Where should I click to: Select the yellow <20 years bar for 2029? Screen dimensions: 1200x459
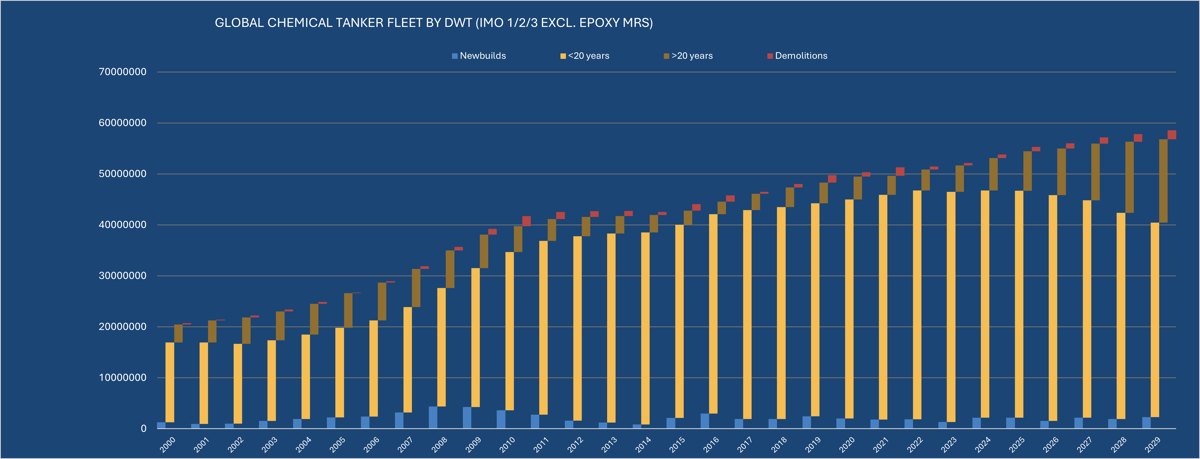click(1155, 320)
